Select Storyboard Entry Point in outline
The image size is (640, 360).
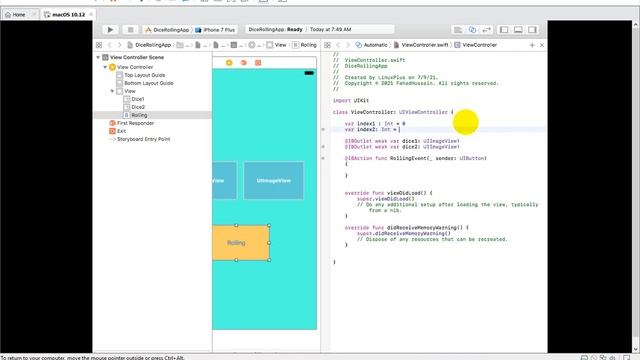click(143, 139)
